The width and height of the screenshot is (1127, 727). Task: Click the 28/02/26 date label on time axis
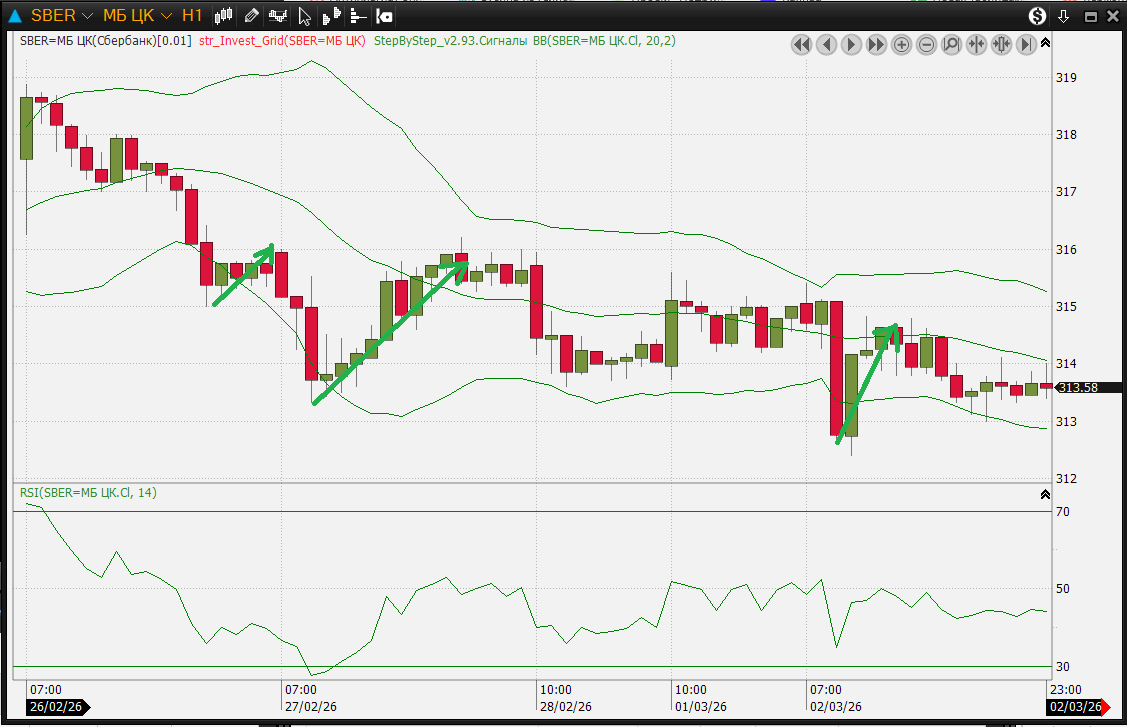pyautogui.click(x=566, y=707)
